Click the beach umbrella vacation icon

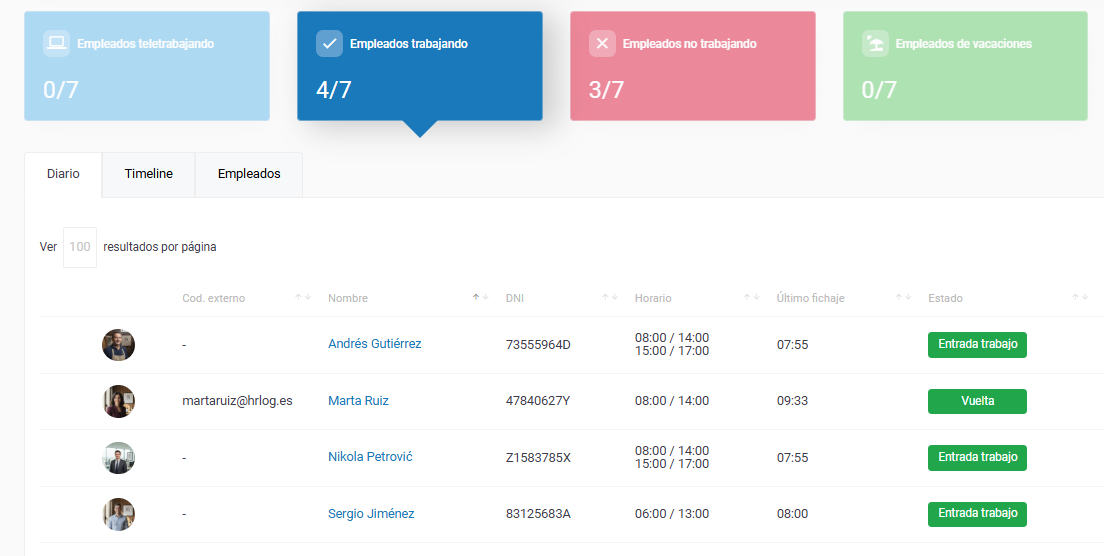875,43
